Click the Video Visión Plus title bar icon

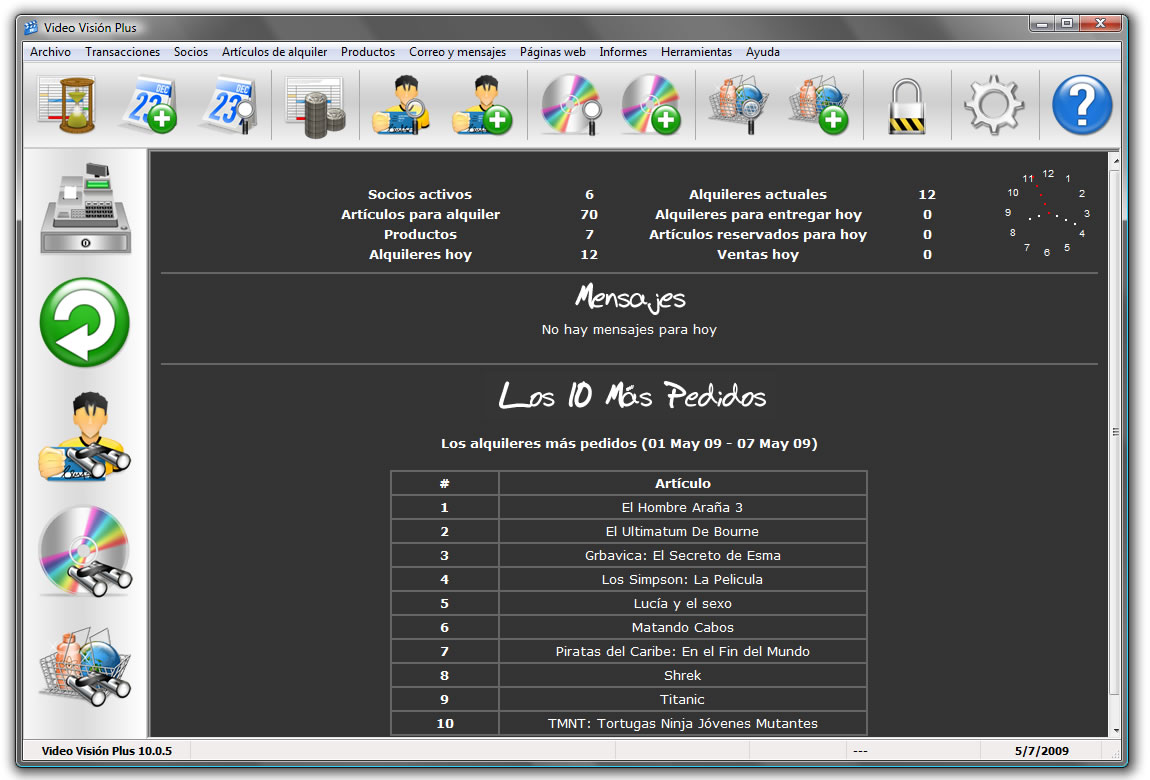32,28
